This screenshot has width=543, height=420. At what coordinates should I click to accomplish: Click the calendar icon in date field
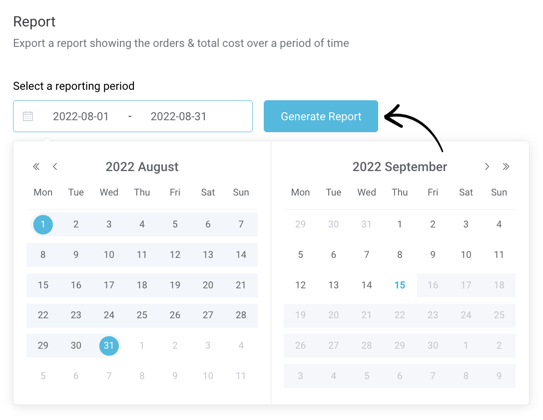(x=28, y=116)
